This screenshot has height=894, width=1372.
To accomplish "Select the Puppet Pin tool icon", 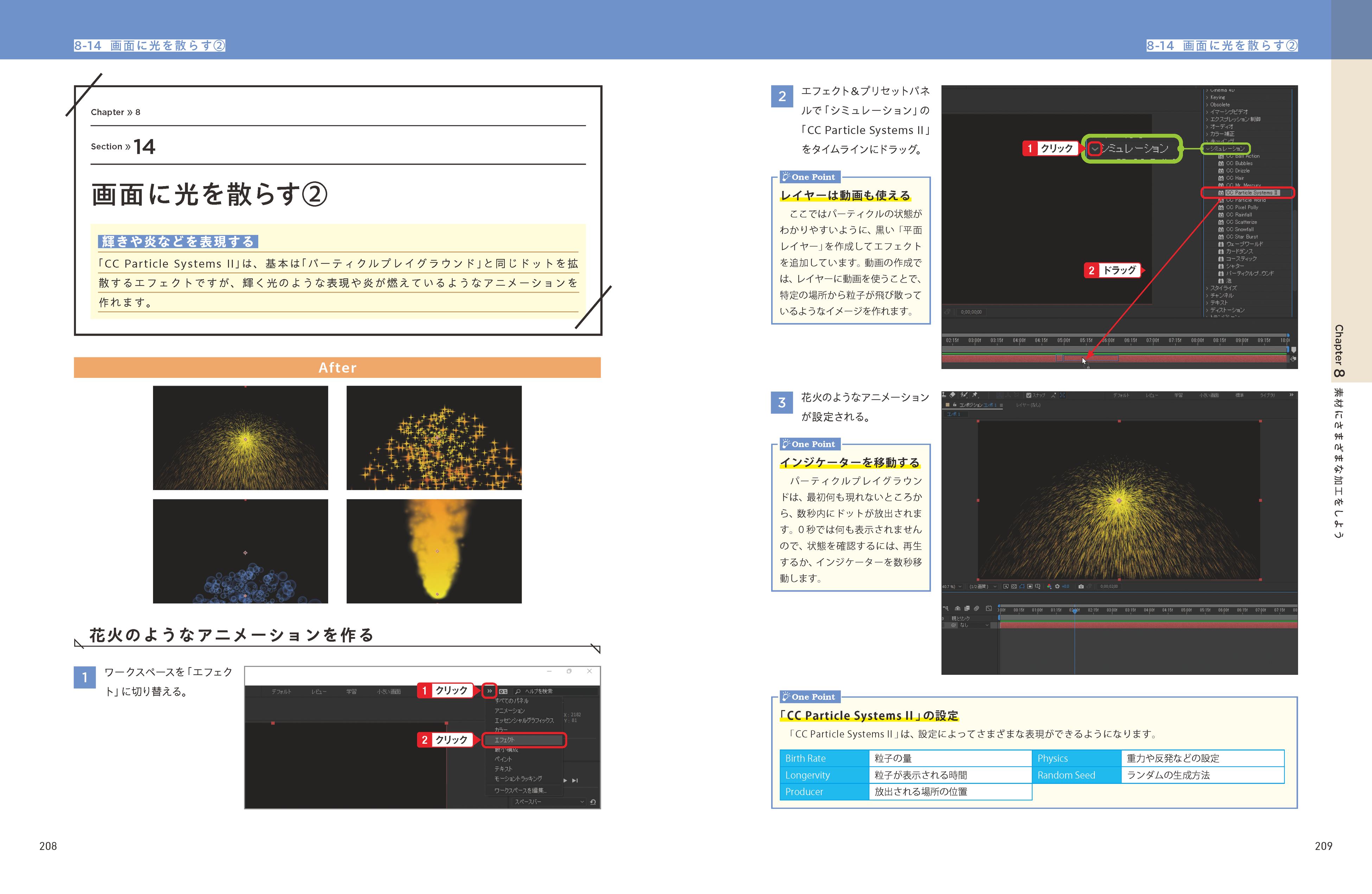I will (x=976, y=395).
